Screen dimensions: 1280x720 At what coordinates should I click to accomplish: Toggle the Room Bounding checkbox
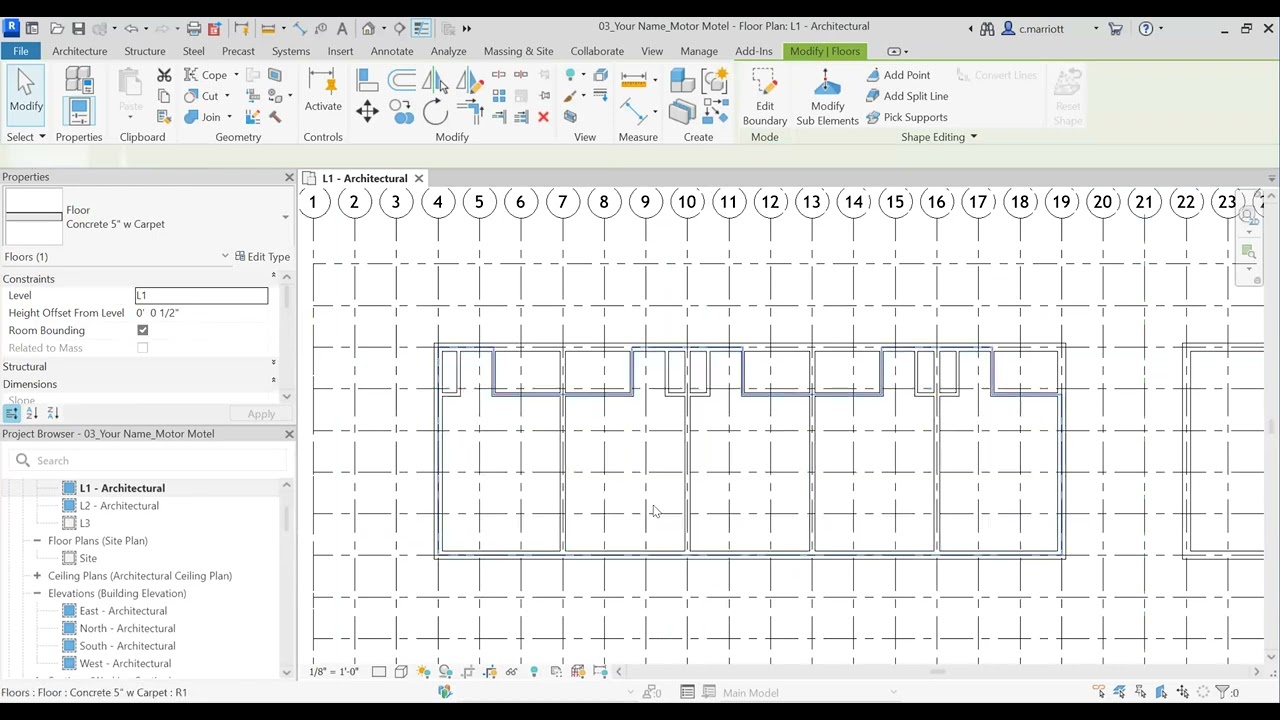click(x=142, y=330)
